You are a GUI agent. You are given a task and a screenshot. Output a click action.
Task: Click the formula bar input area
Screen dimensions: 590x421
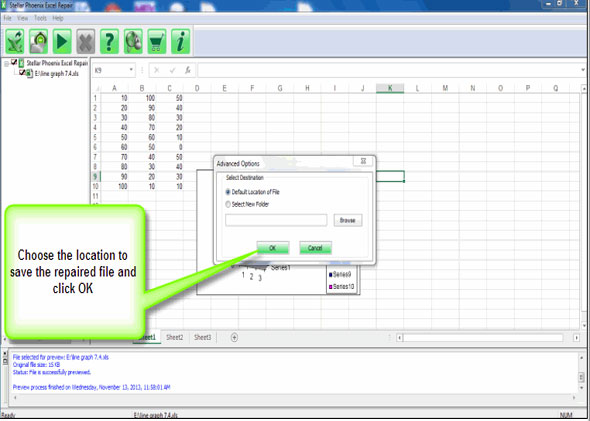[388, 70]
